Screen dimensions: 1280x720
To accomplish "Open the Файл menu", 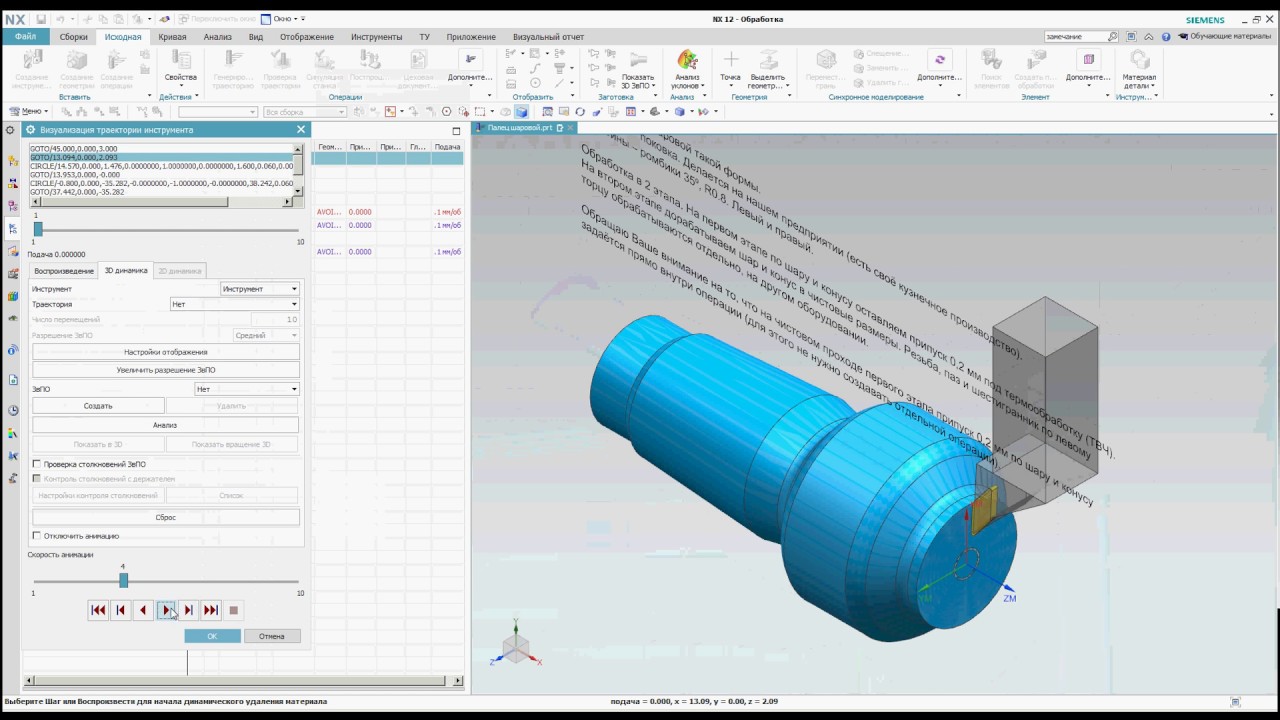I will pyautogui.click(x=25, y=37).
